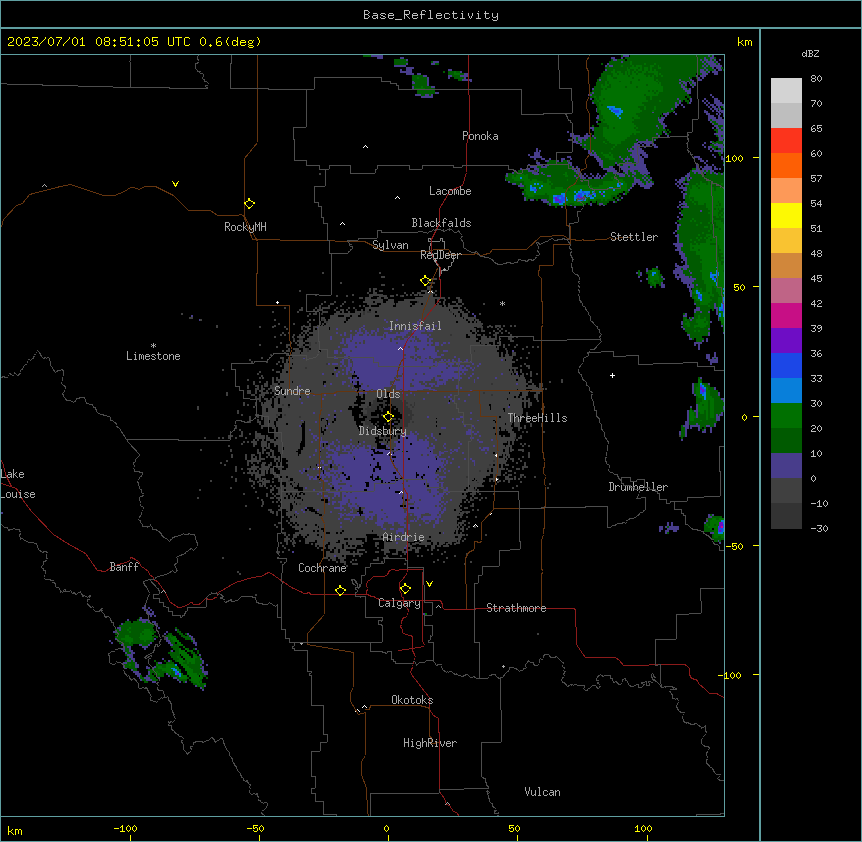862x842 pixels.
Task: Click the yellow marker south of Red Deer
Action: (x=426, y=281)
